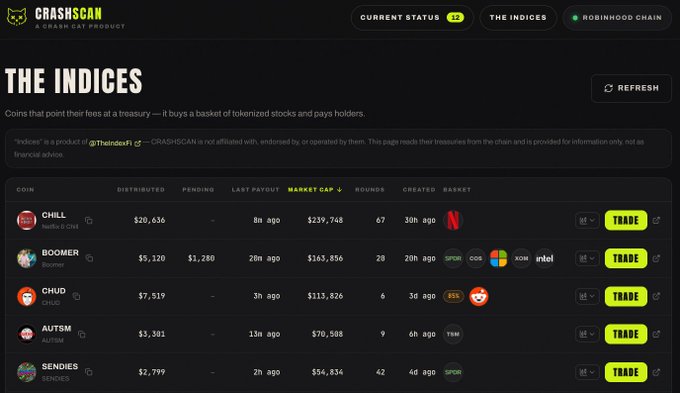Screen dimensions: 680x393
Task: Sort by the Pending column header
Action: click(198, 190)
